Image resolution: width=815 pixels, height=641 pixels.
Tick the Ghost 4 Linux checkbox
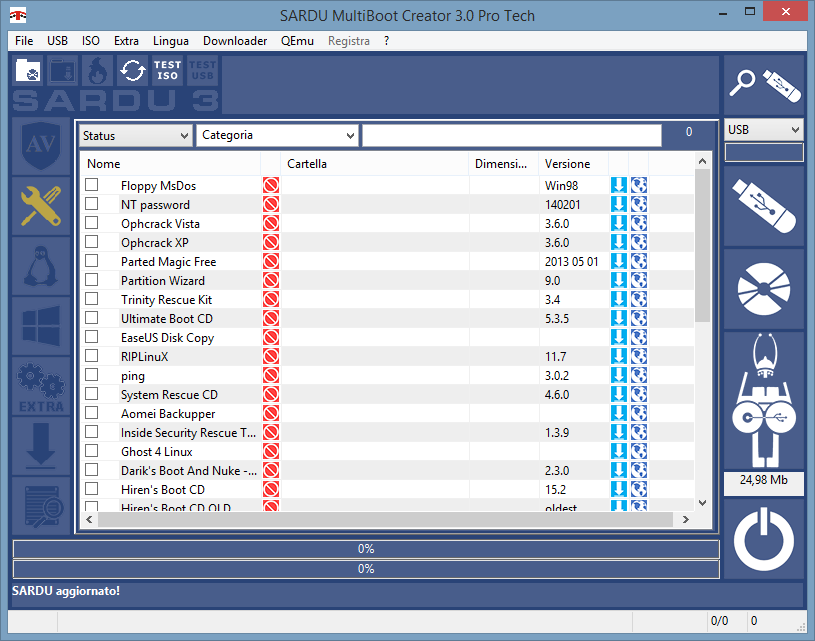click(92, 451)
